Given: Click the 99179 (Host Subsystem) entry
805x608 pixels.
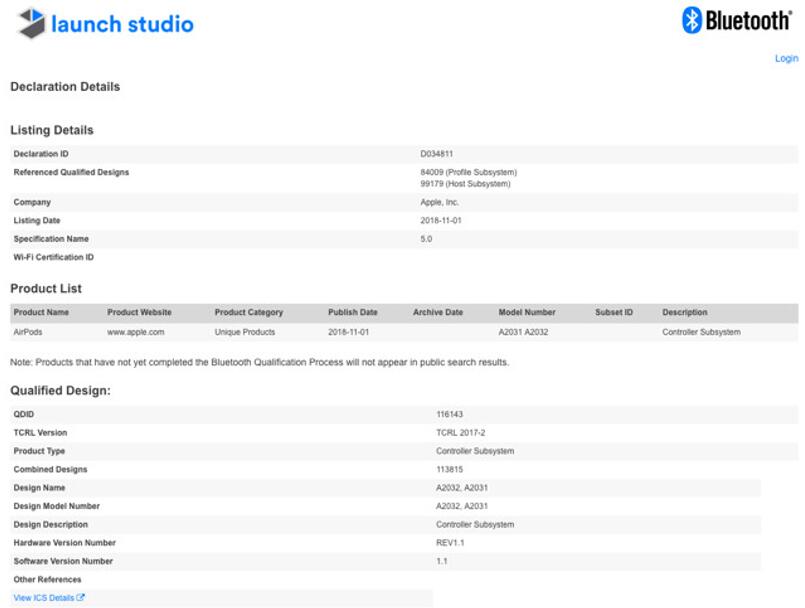Looking at the screenshot, I should pos(465,184).
